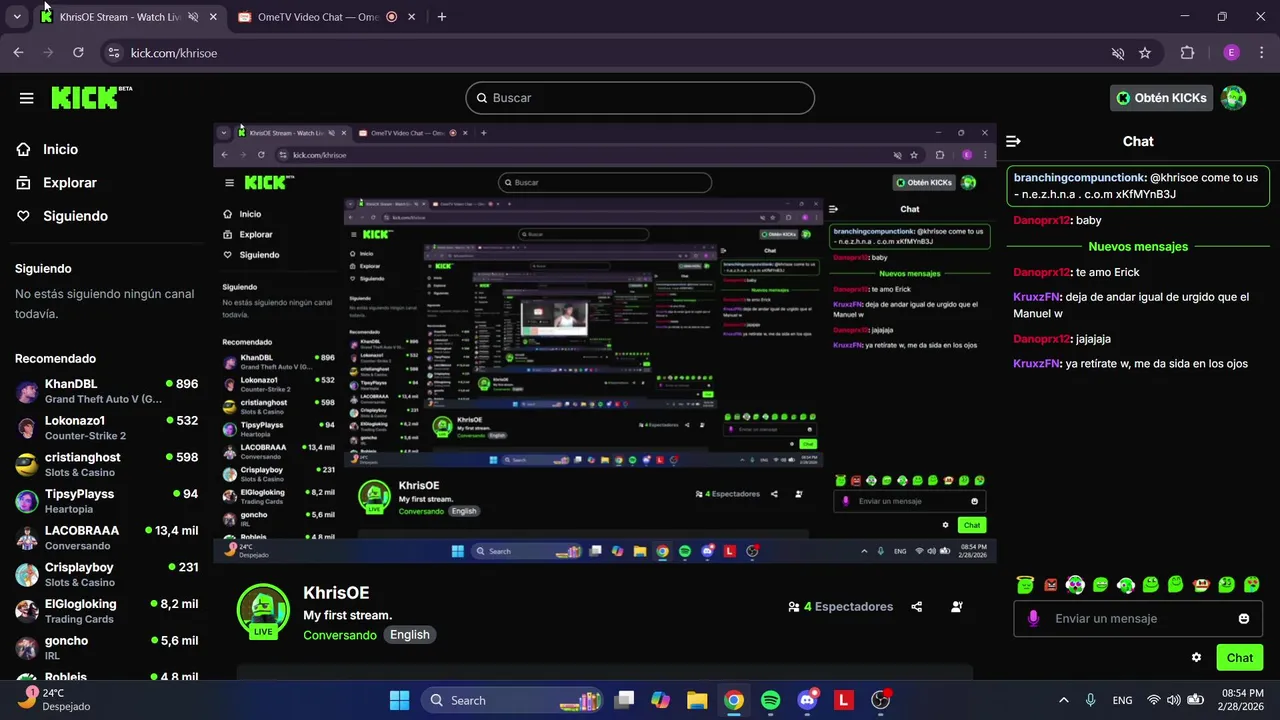
Task: Open Crisplayboy recommended channel
Action: click(x=107, y=574)
